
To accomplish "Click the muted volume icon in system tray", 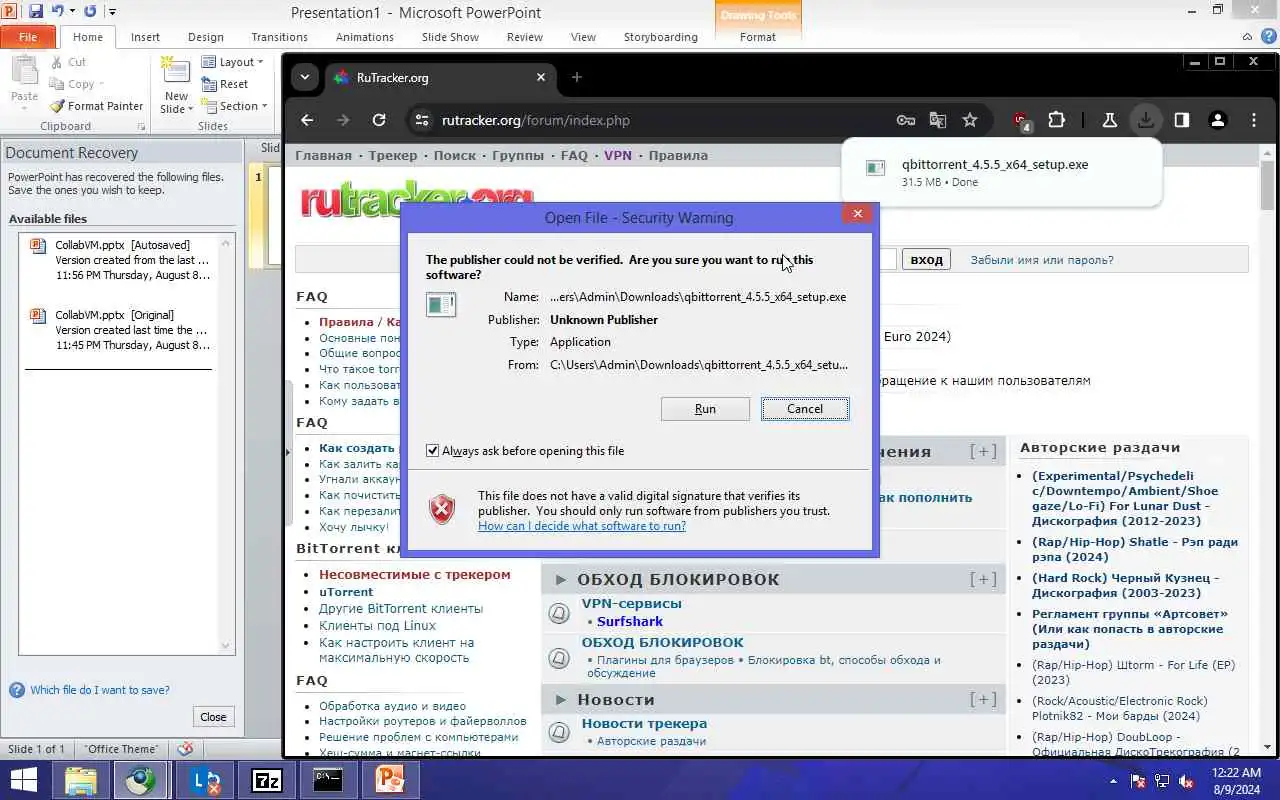I will [1186, 781].
